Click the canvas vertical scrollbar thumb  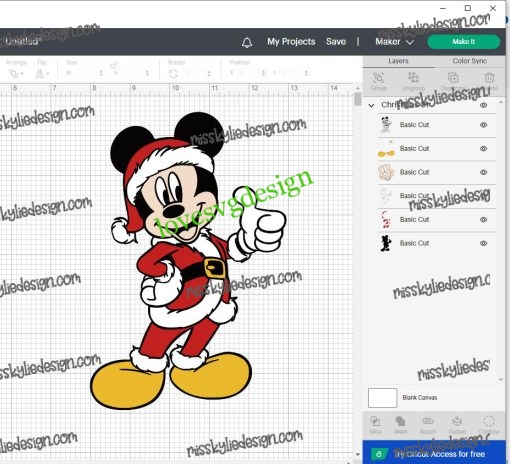tap(357, 99)
